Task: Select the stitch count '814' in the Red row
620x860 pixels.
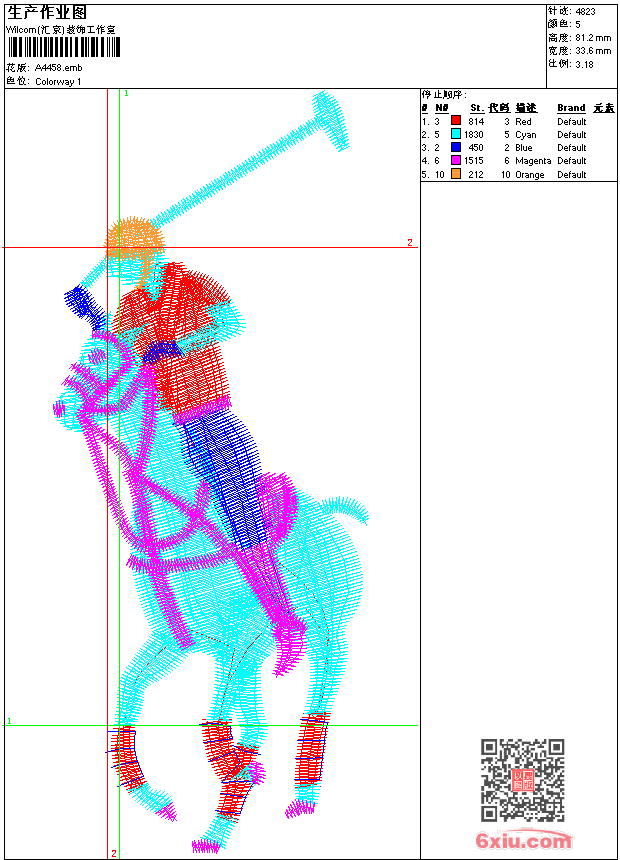Action: point(476,121)
